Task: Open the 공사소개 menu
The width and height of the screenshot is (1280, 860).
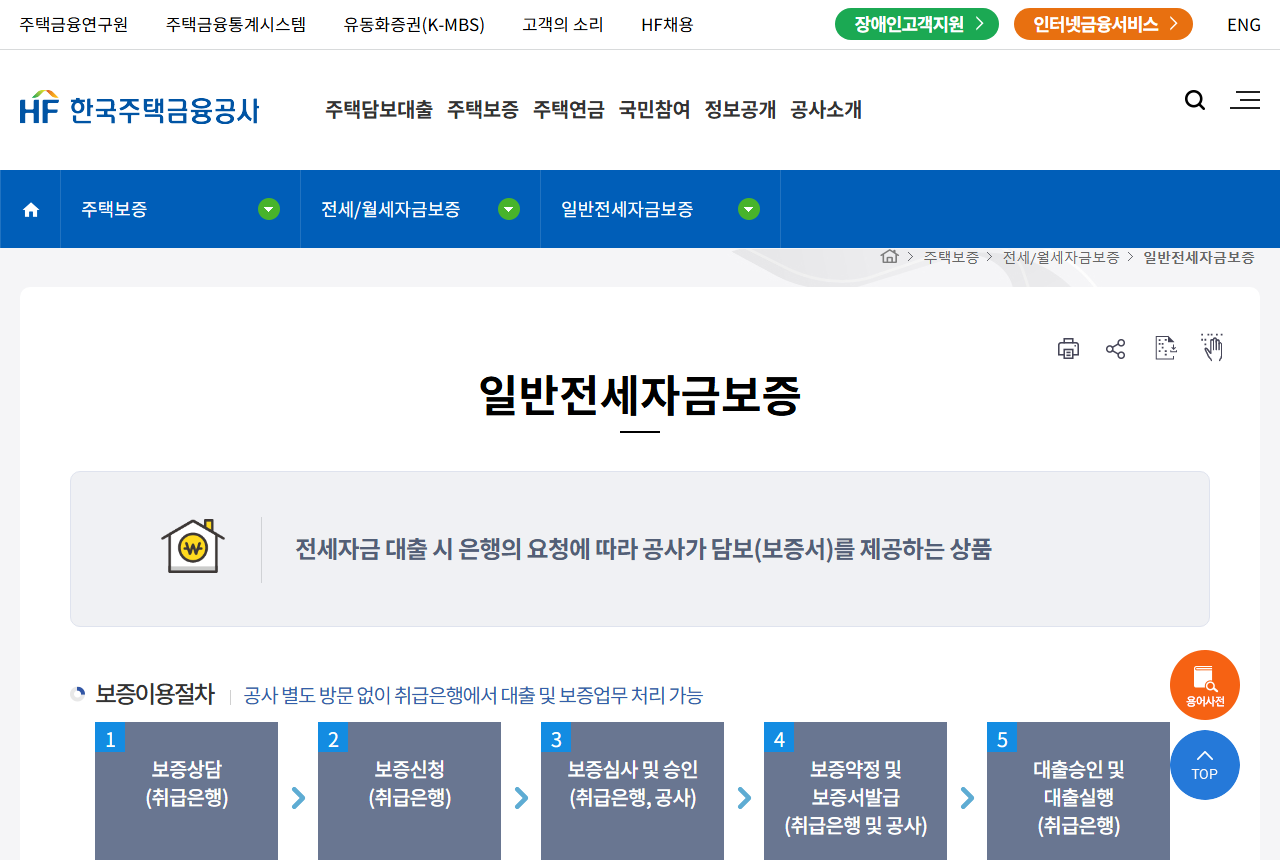Action: (x=826, y=109)
